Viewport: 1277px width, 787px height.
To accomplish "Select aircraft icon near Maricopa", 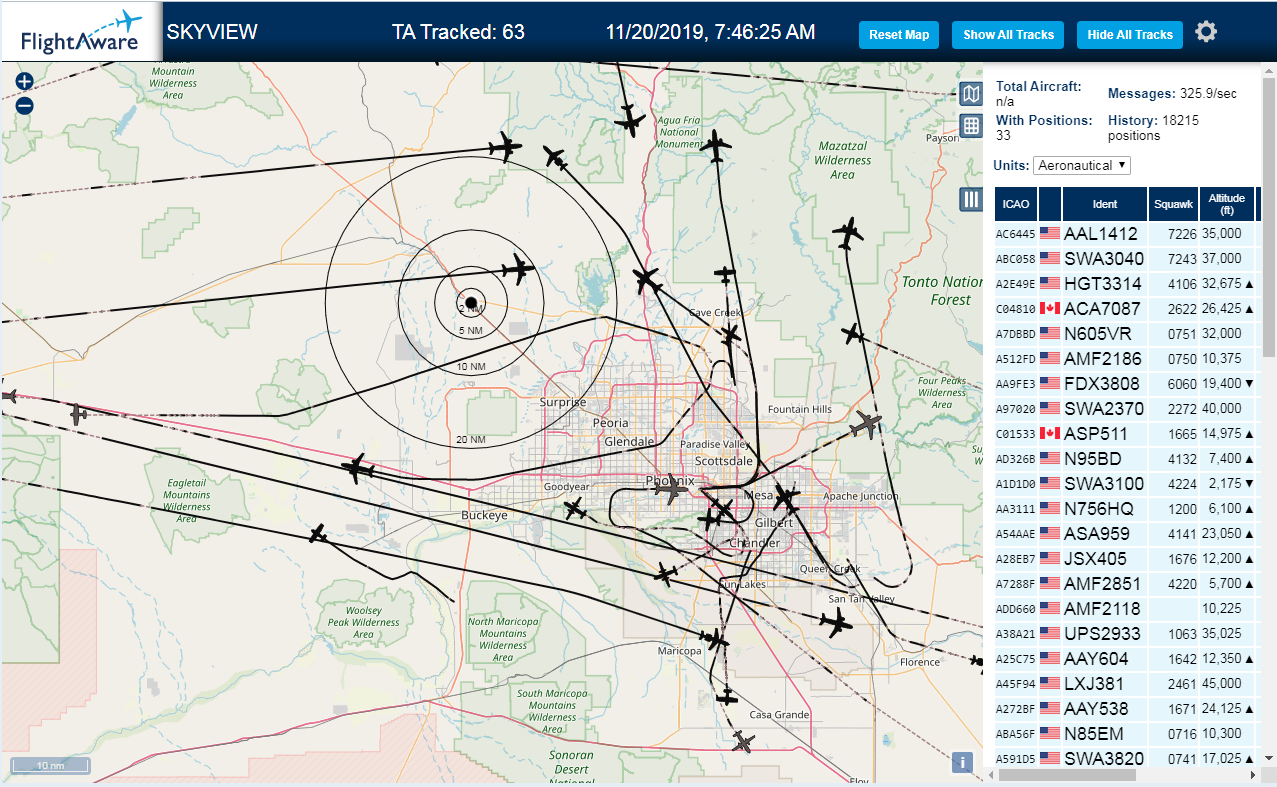I will point(714,638).
